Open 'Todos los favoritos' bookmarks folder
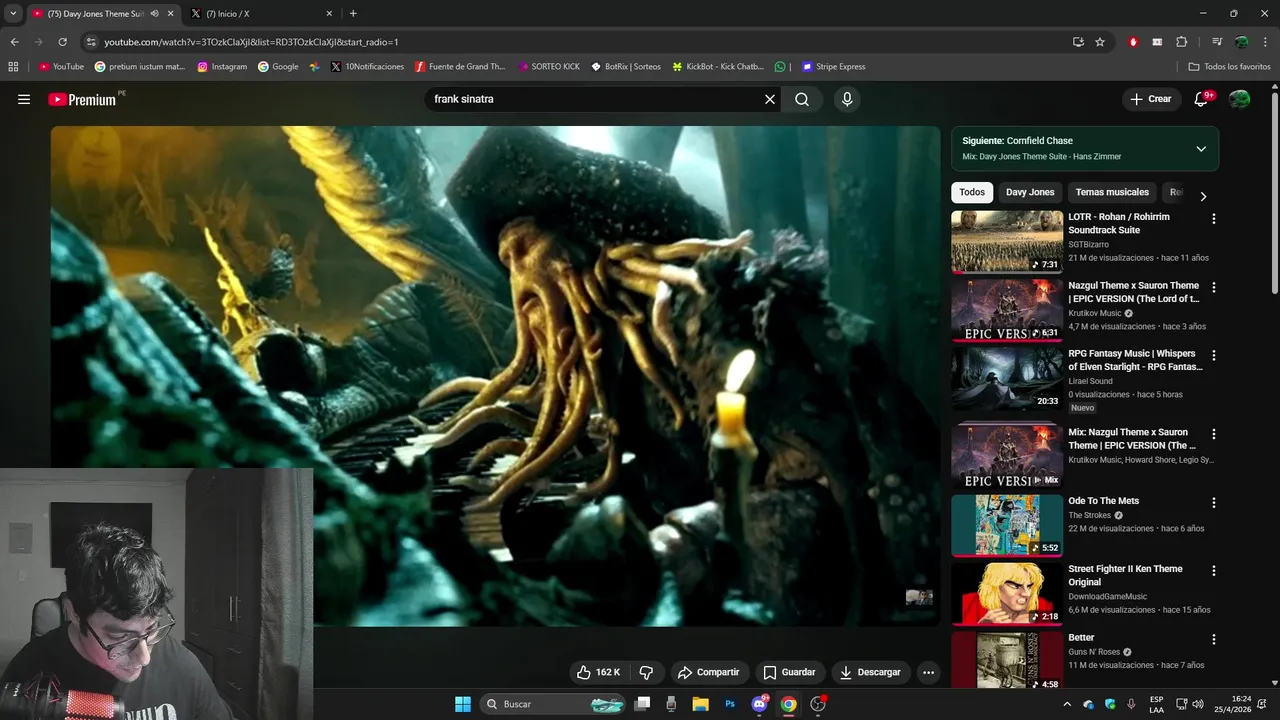1280x720 pixels. pos(1229,67)
